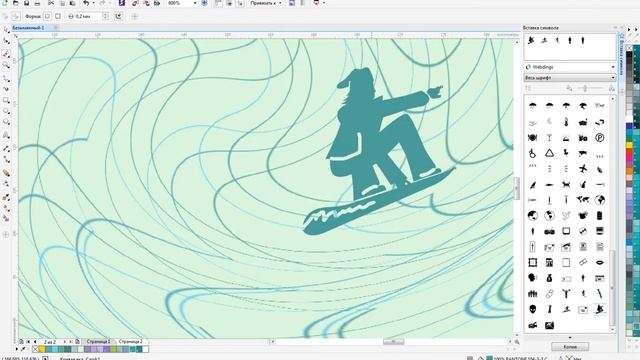Adjust the symbol size slider in docker
This screenshot has height=360, width=640.
(x=585, y=88)
